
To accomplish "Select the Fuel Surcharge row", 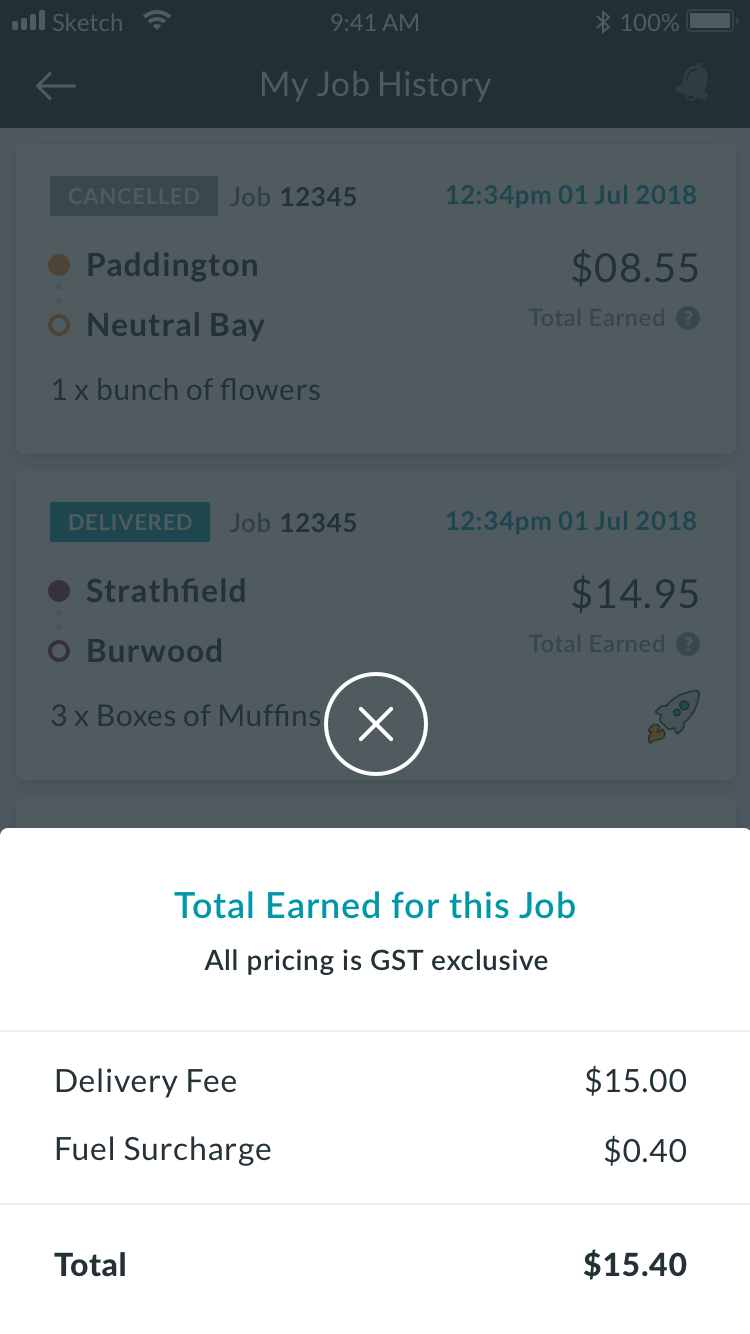I will pyautogui.click(x=375, y=1150).
